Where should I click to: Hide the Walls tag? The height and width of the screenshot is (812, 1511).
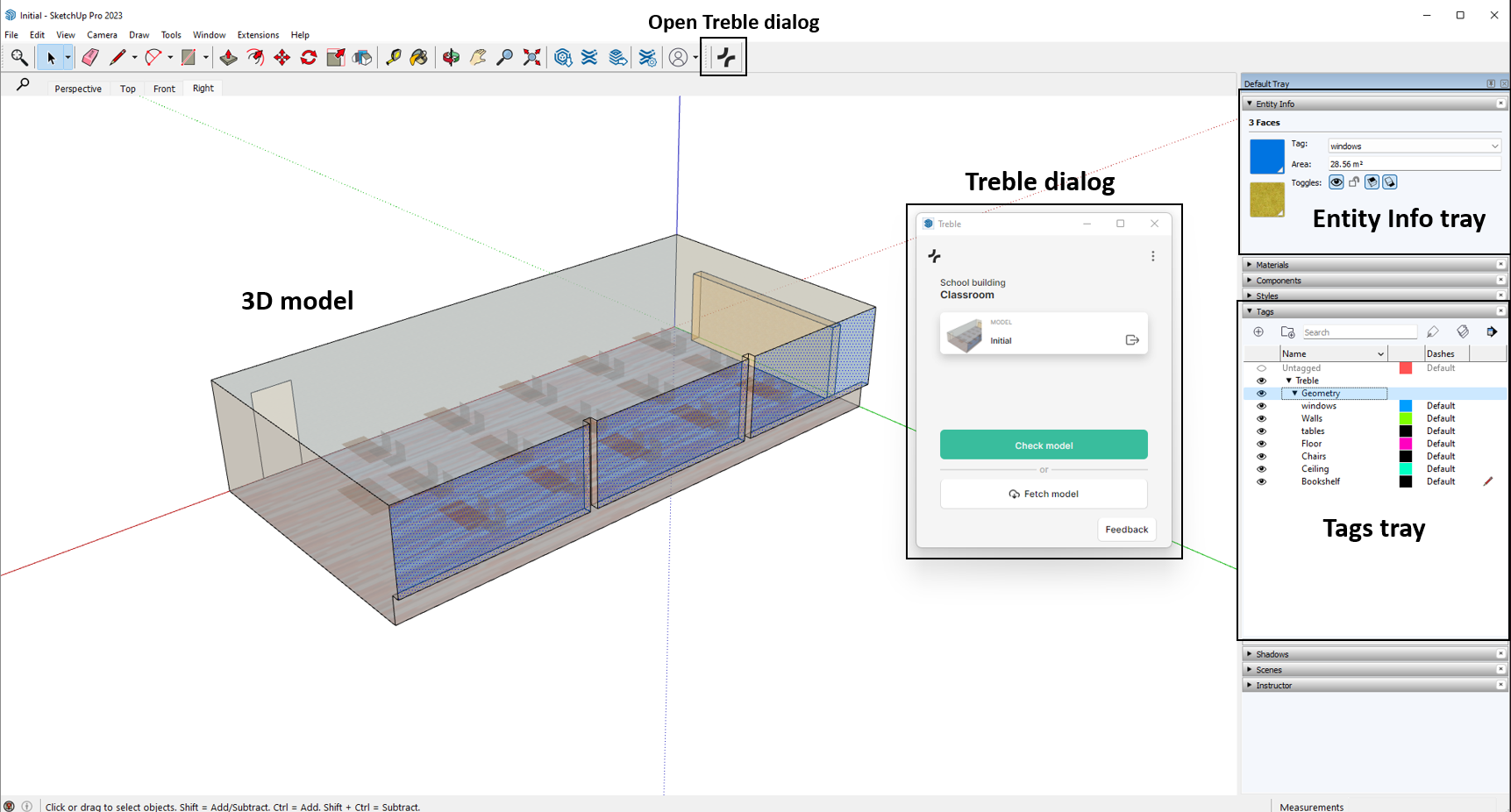[1261, 418]
